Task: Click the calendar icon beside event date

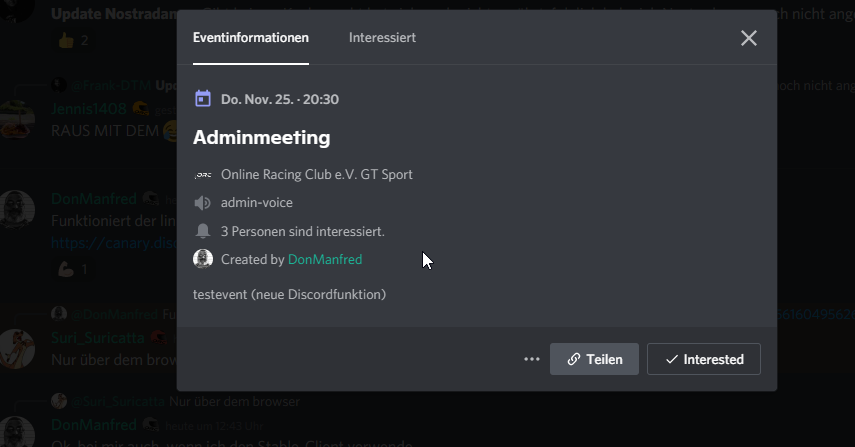Action: click(x=203, y=99)
